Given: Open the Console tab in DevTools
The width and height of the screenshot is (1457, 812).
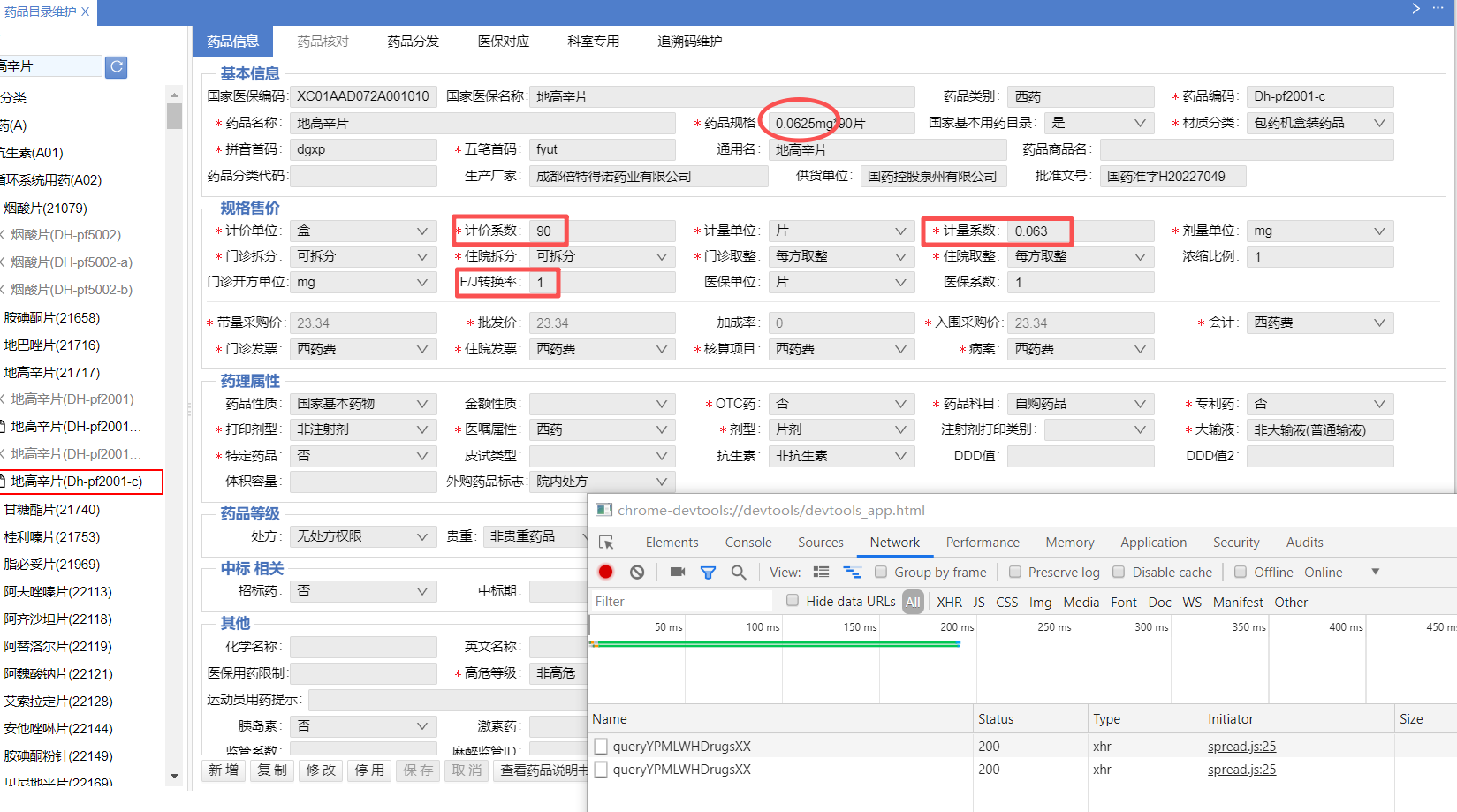Looking at the screenshot, I should 748,543.
